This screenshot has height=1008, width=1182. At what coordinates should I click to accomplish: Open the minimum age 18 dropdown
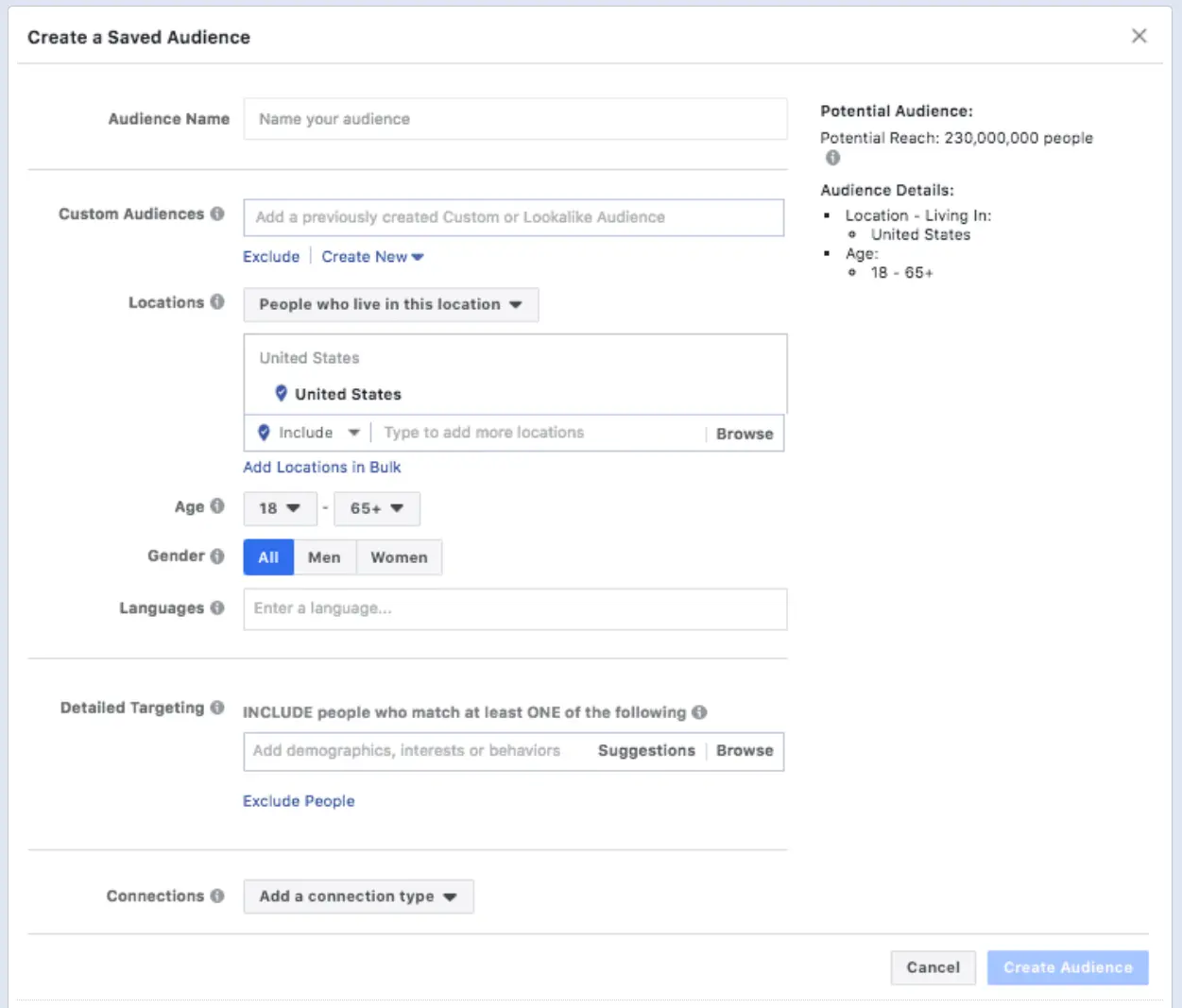point(280,508)
